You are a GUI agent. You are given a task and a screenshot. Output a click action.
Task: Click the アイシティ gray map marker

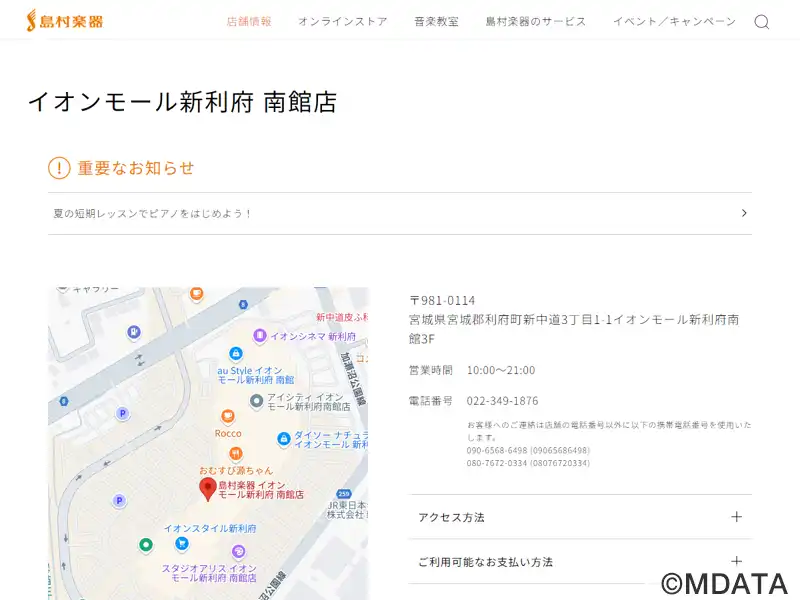(256, 402)
